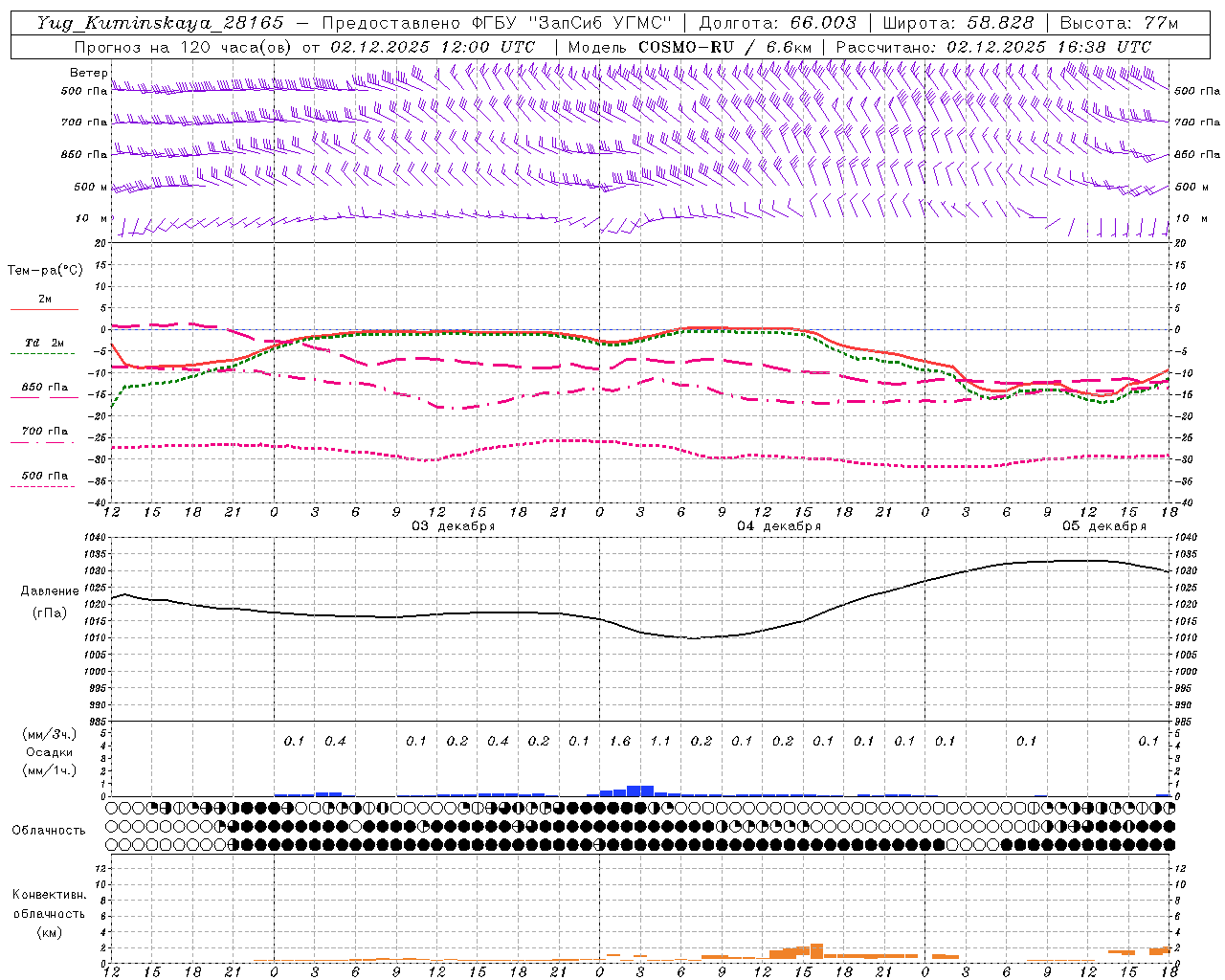Screen dimensions: 1225x980
Task: Click the tallest blue precipitation bar
Action: tap(640, 791)
